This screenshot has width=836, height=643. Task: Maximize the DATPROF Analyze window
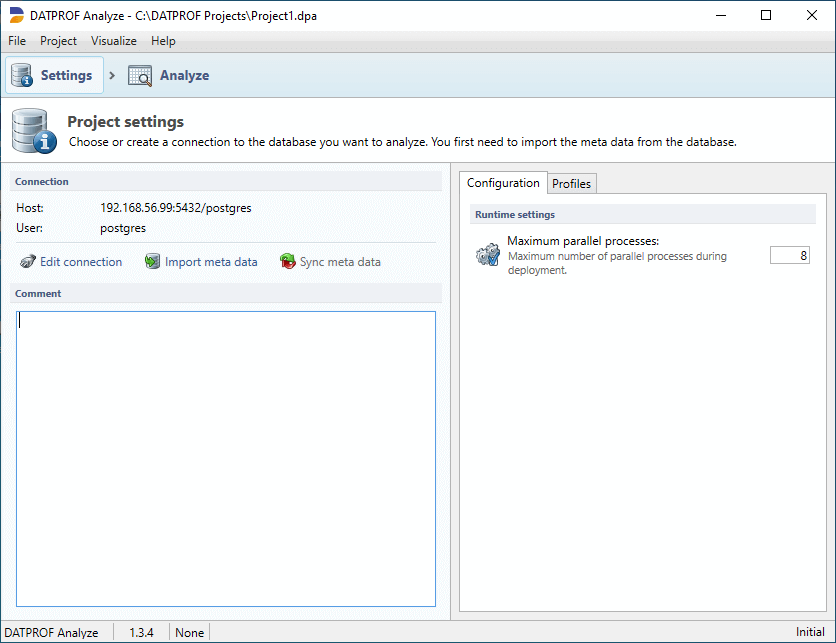[766, 15]
